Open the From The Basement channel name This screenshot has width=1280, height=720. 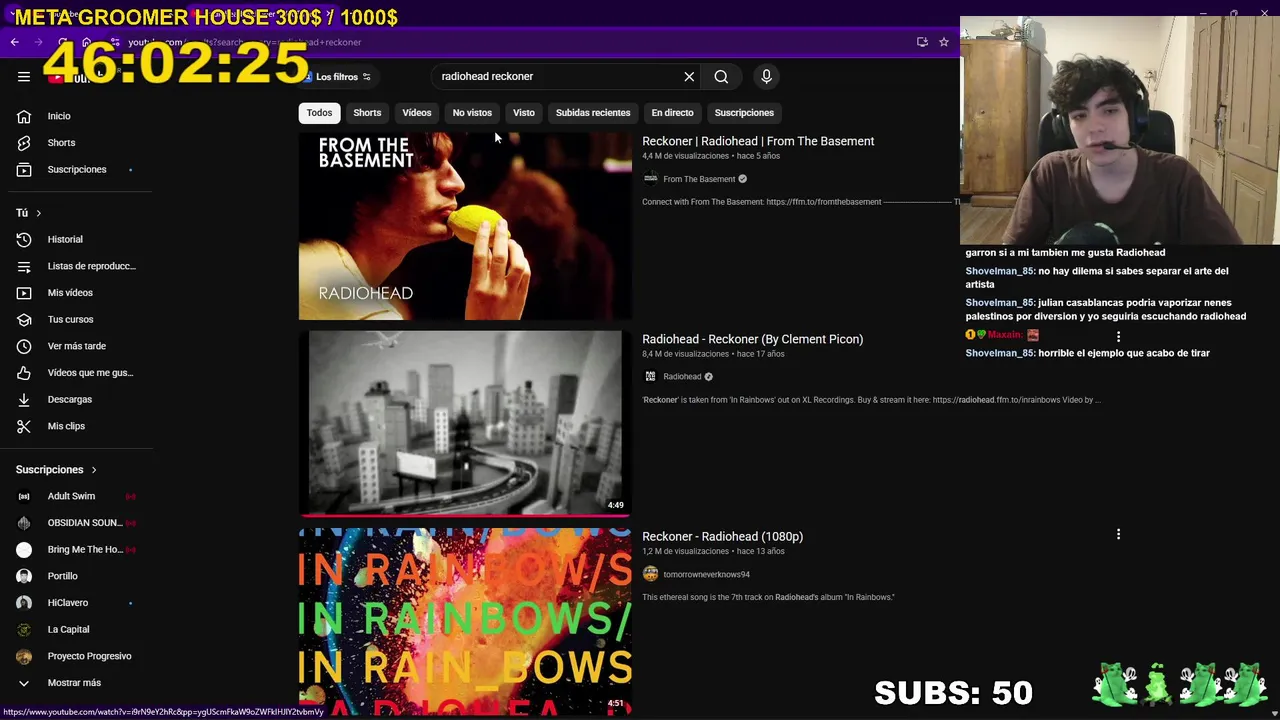tap(699, 179)
